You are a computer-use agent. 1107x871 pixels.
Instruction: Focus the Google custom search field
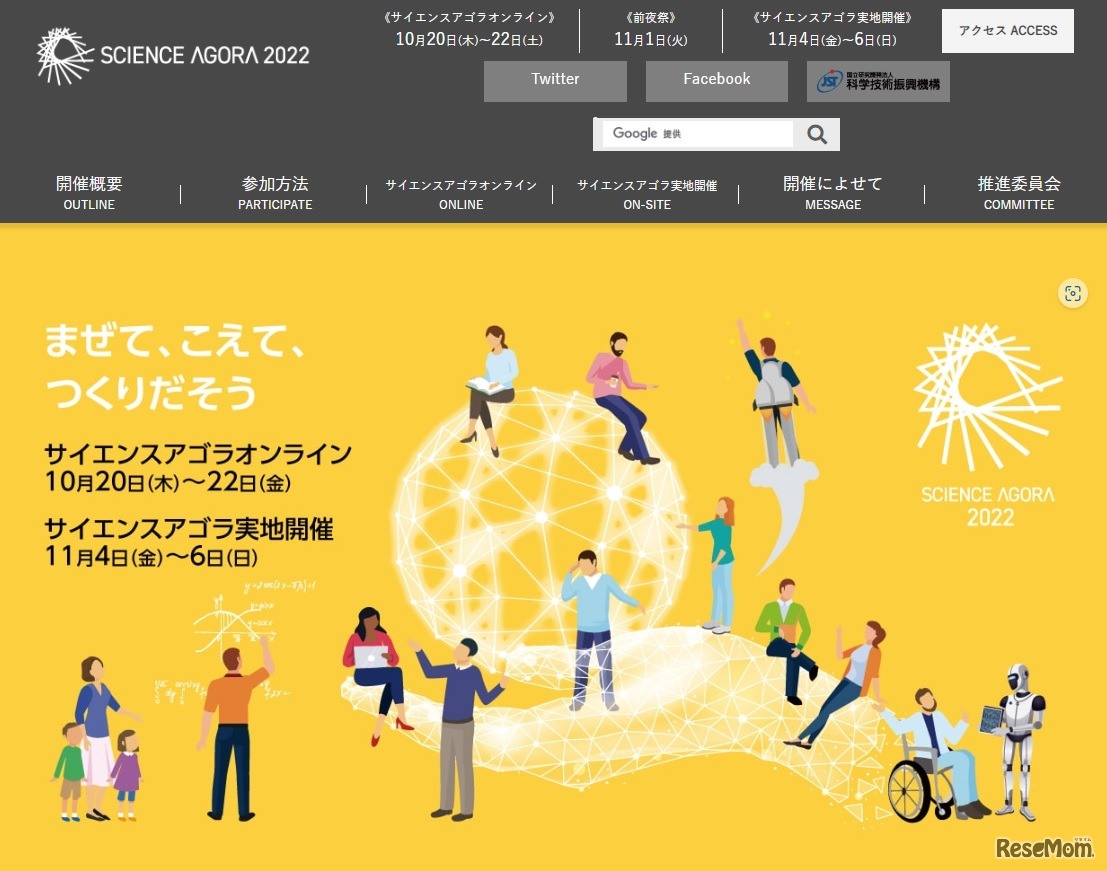(697, 134)
